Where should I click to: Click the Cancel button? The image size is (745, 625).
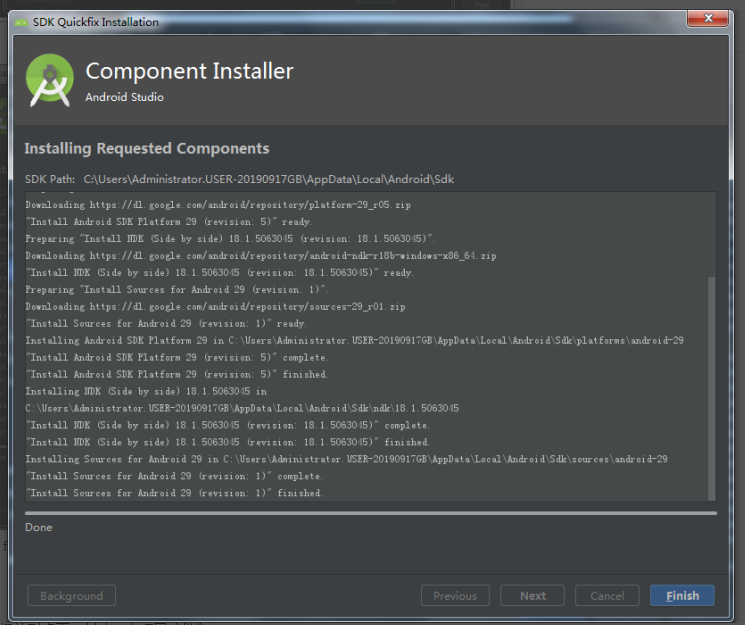(x=607, y=596)
